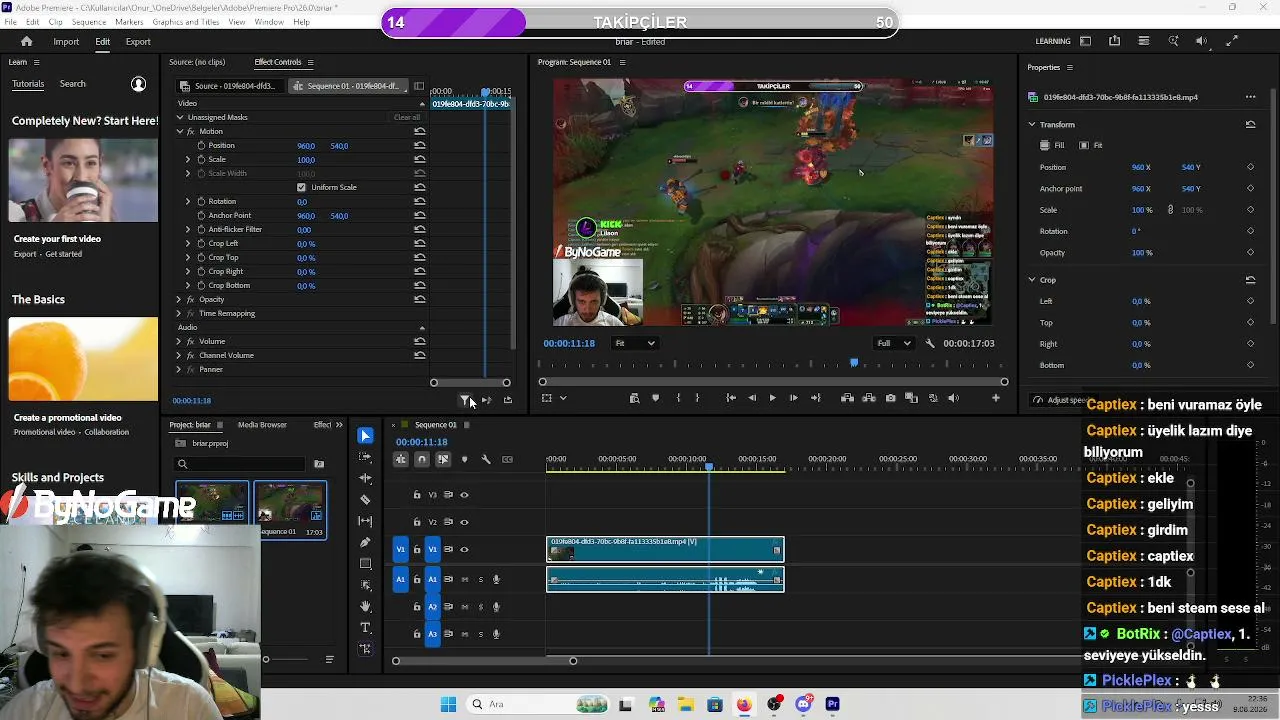Select the Pen tool
This screenshot has height=720, width=1280.
(x=365, y=542)
